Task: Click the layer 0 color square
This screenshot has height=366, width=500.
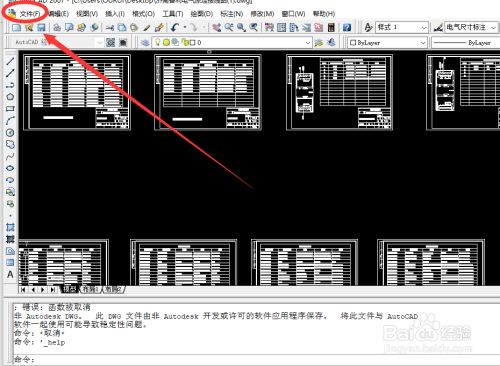Action: click(x=192, y=42)
